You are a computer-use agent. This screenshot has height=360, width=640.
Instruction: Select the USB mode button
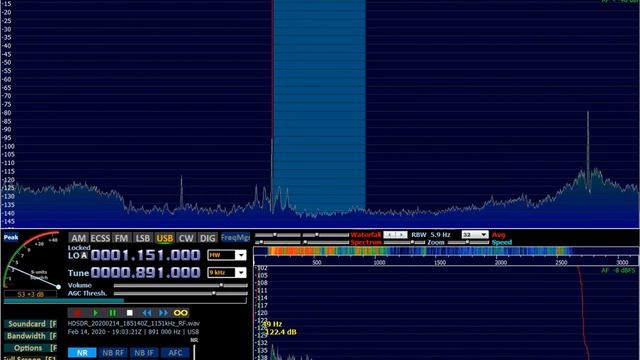164,238
